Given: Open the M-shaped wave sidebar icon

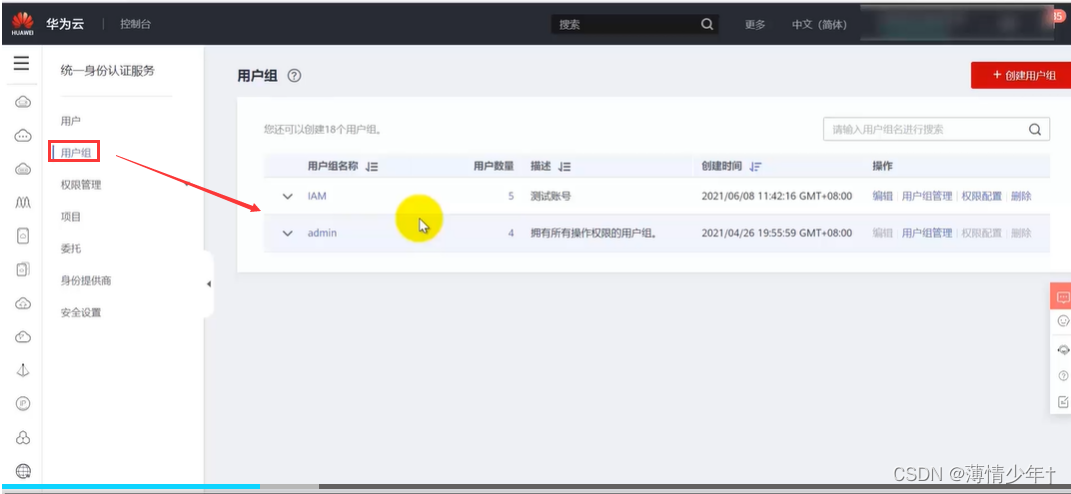Looking at the screenshot, I should (23, 203).
